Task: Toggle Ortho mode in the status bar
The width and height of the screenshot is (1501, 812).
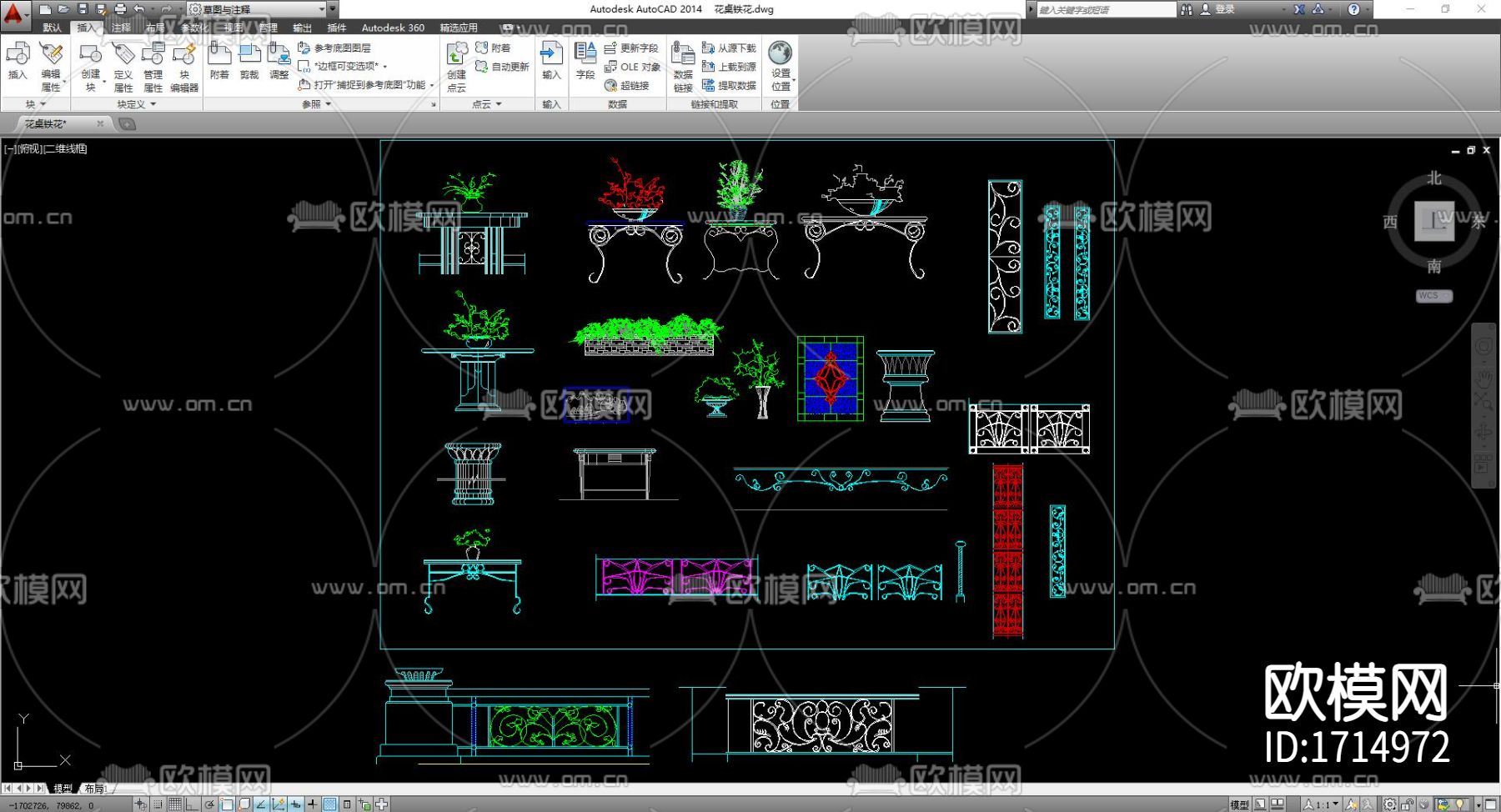Action: coord(192,804)
